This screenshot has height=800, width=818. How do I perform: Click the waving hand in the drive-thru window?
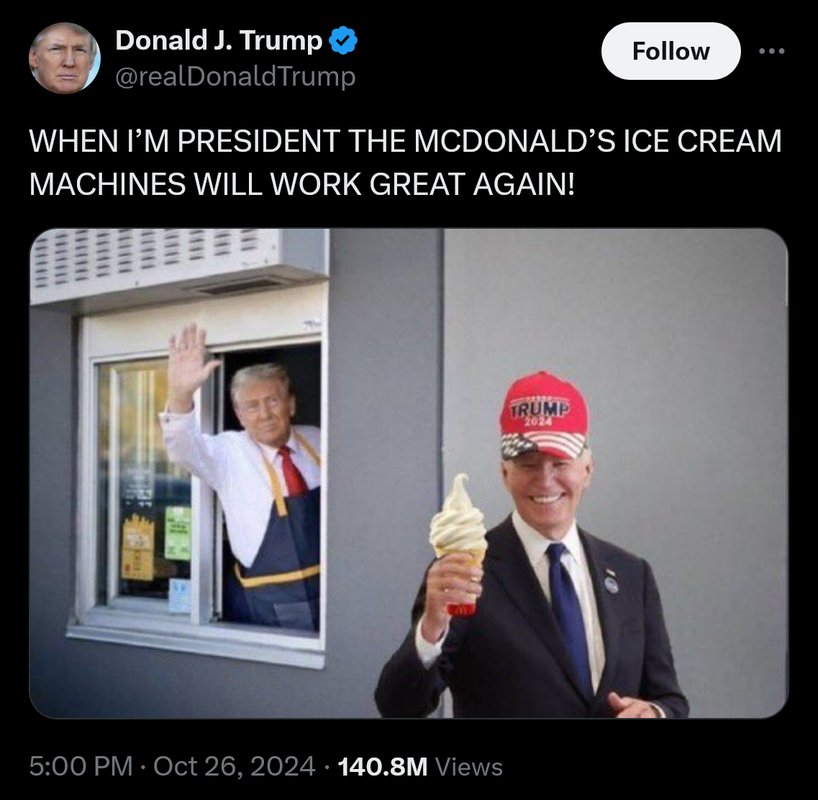pos(190,352)
